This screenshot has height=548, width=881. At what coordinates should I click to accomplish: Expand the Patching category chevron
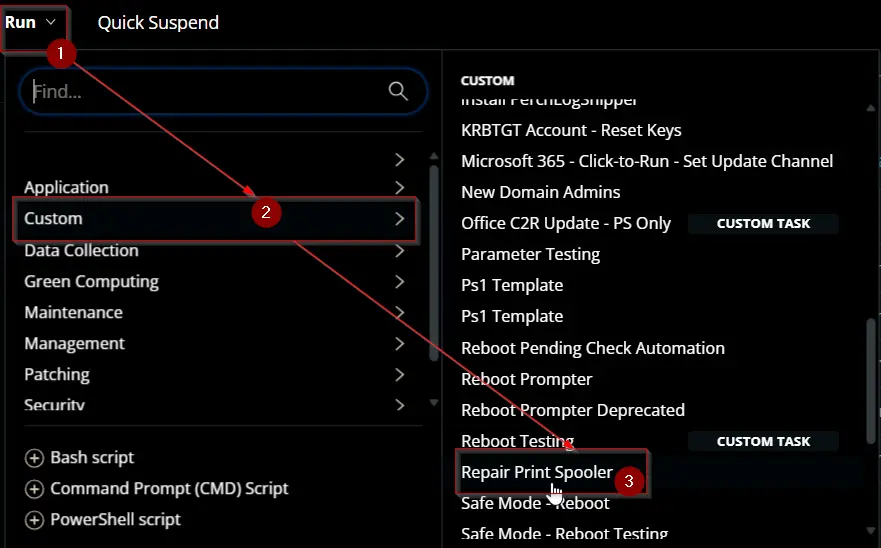pos(399,374)
